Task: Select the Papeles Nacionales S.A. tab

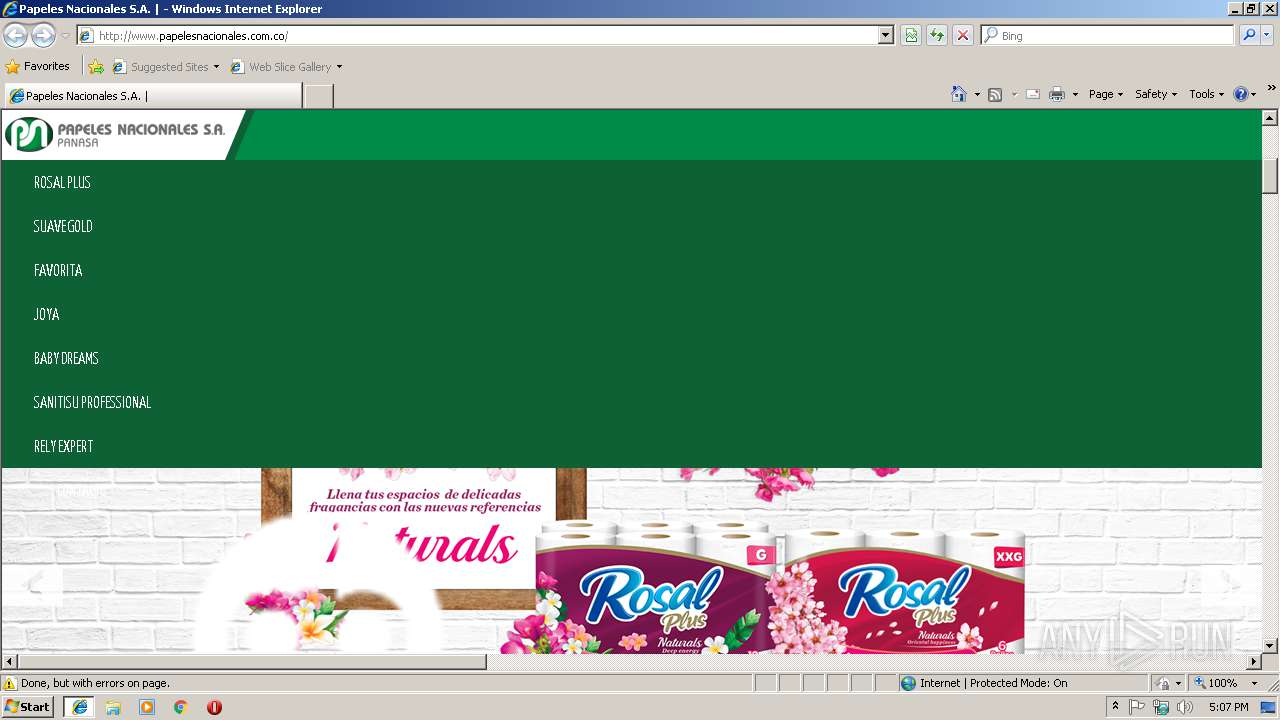Action: tap(152, 96)
